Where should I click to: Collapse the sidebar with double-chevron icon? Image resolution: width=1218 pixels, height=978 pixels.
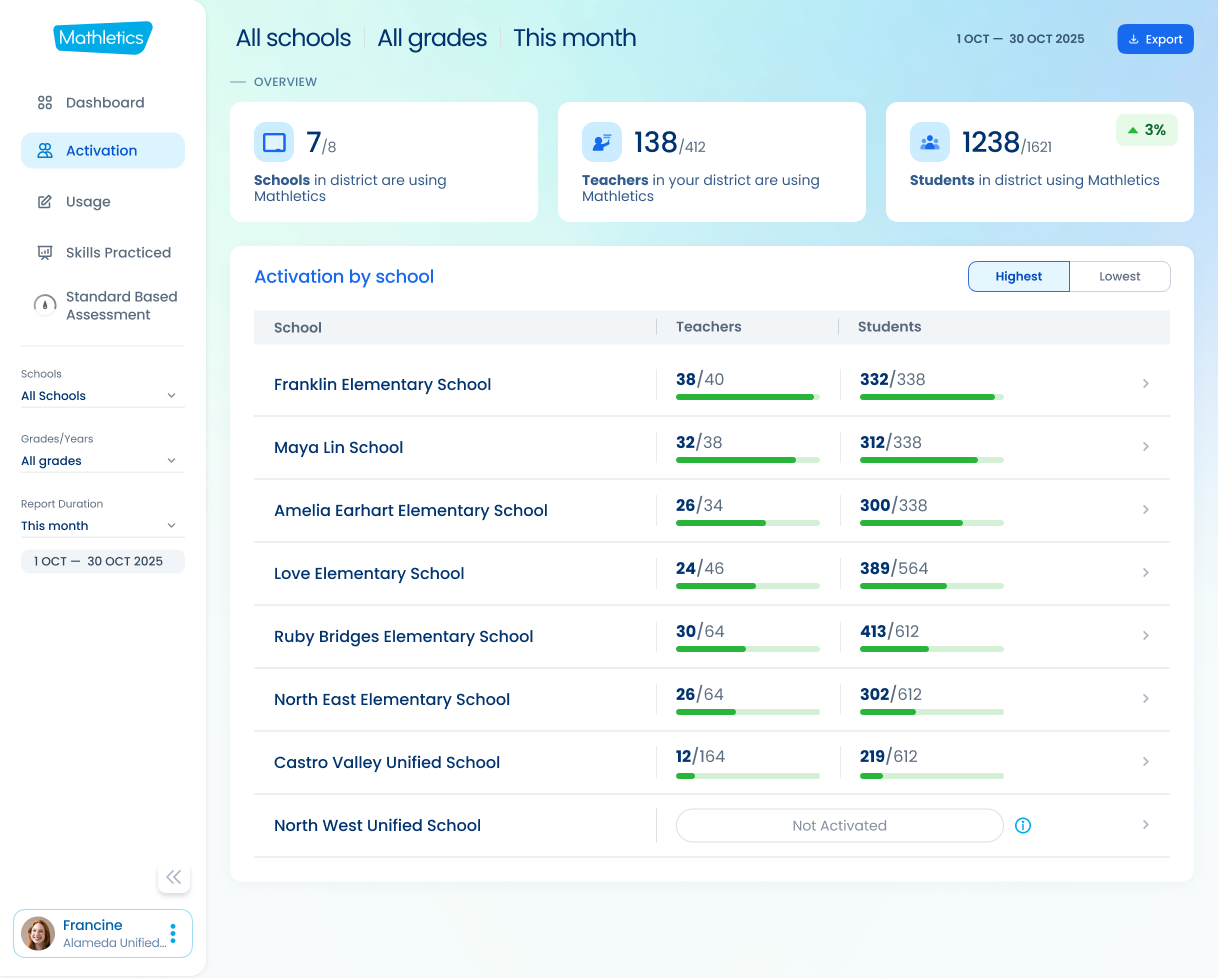coord(174,877)
